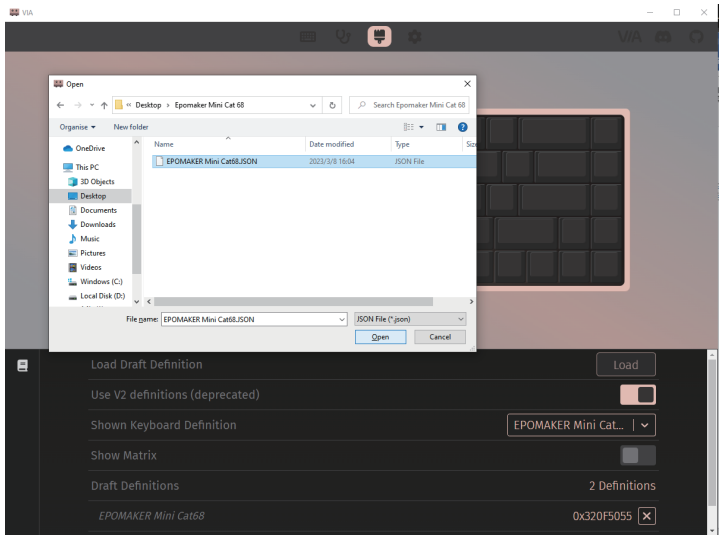The height and width of the screenshot is (539, 723).
Task: Open the Key Tester icon
Action: tap(343, 36)
